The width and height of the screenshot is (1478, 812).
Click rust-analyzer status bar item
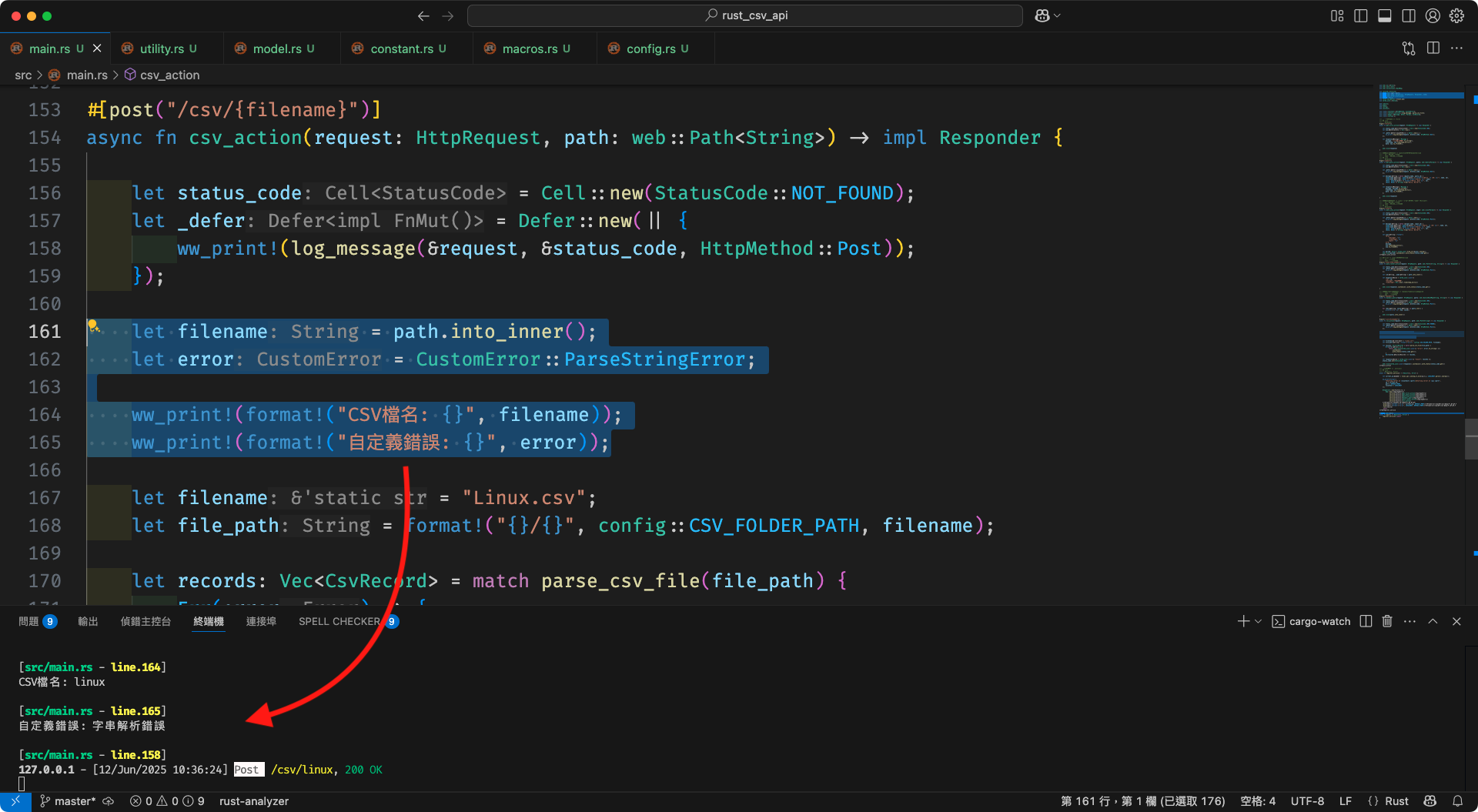(x=254, y=801)
